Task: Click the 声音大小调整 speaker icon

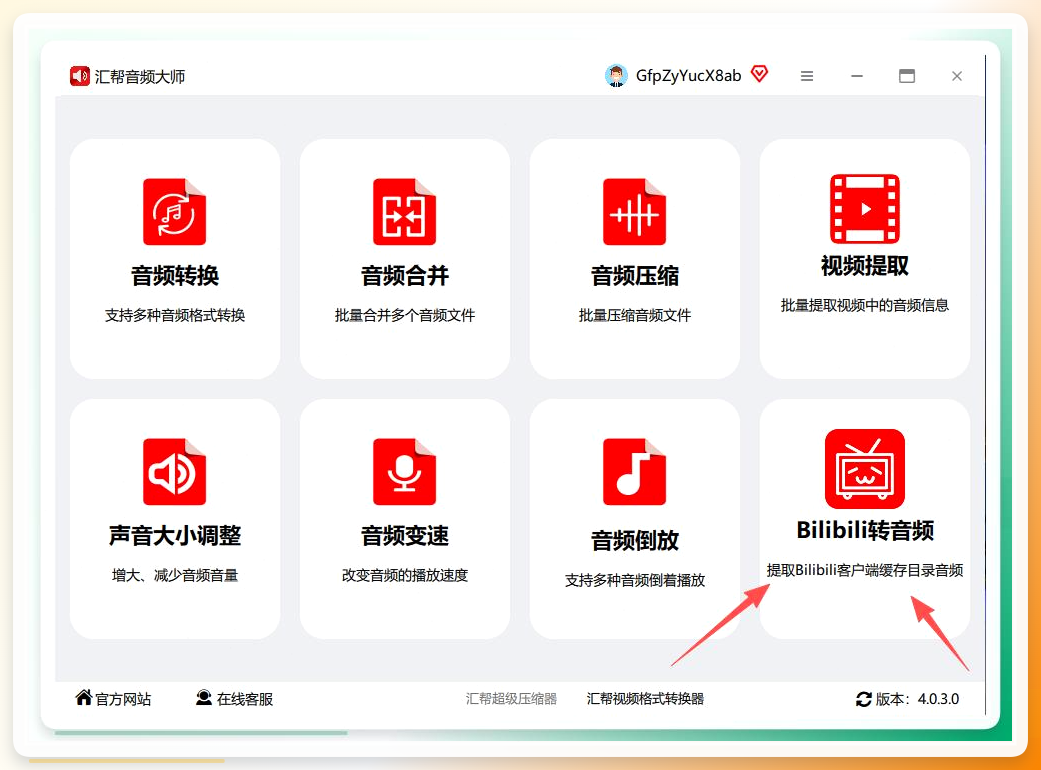Action: 175,472
